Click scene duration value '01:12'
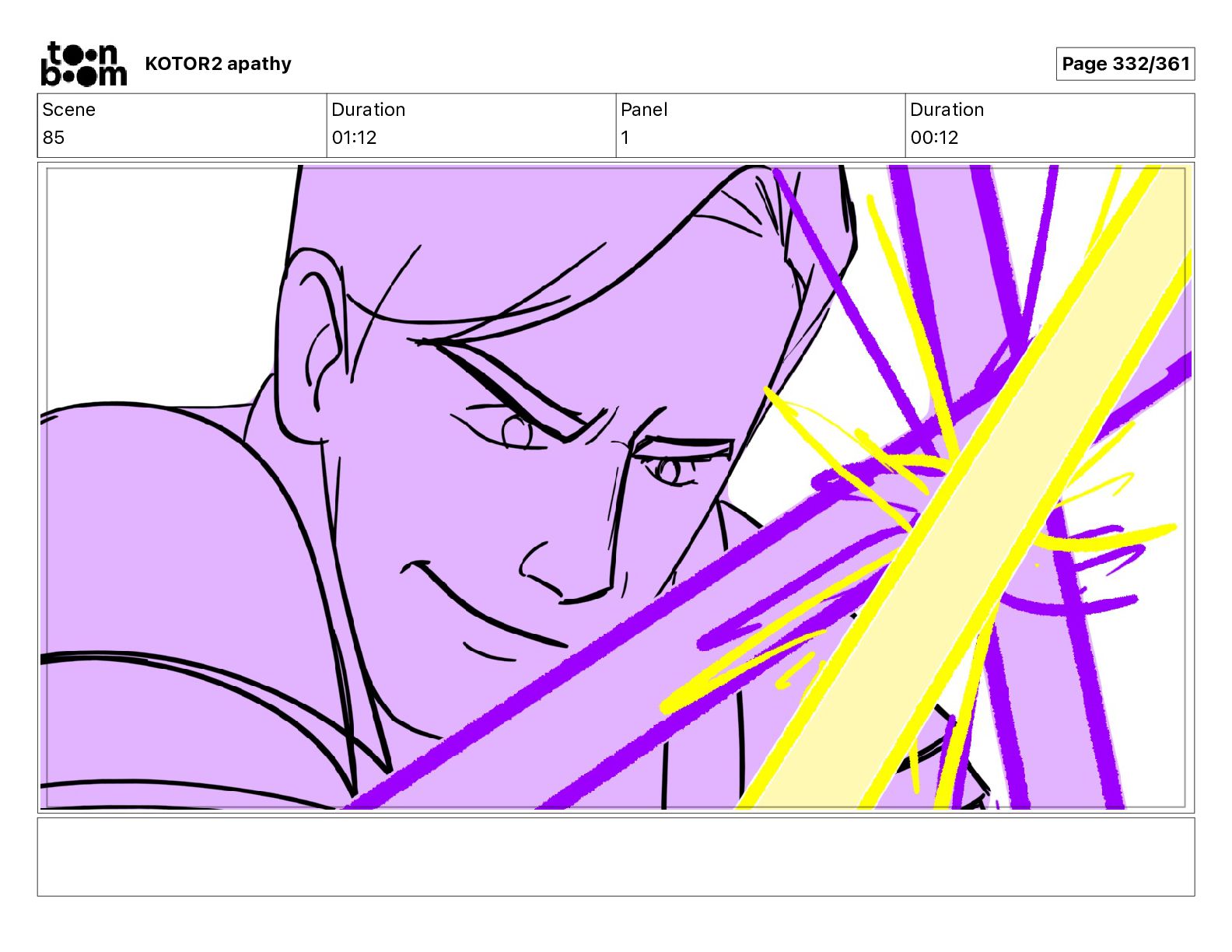 click(354, 138)
